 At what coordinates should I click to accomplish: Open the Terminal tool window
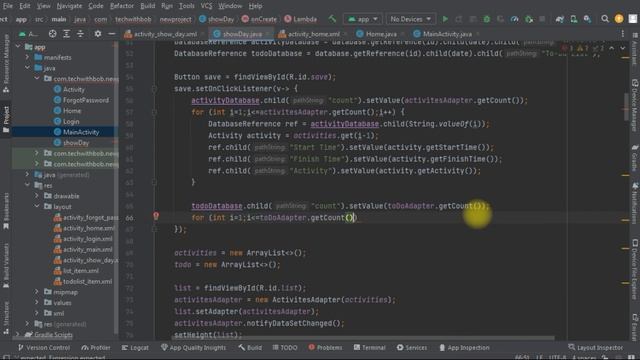tap(369, 347)
